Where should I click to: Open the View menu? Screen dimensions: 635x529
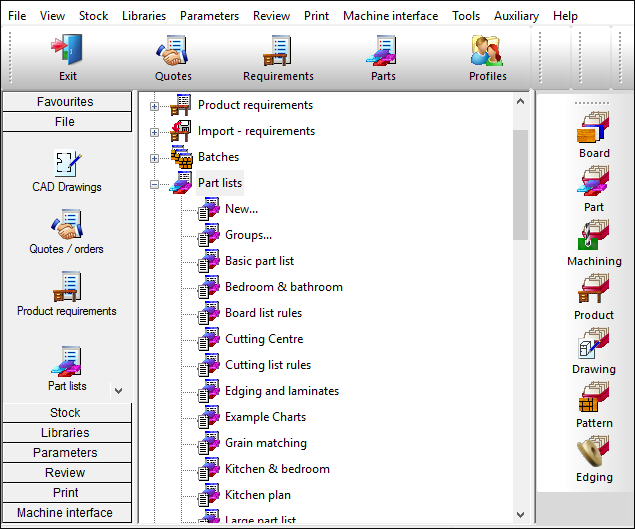pos(52,16)
